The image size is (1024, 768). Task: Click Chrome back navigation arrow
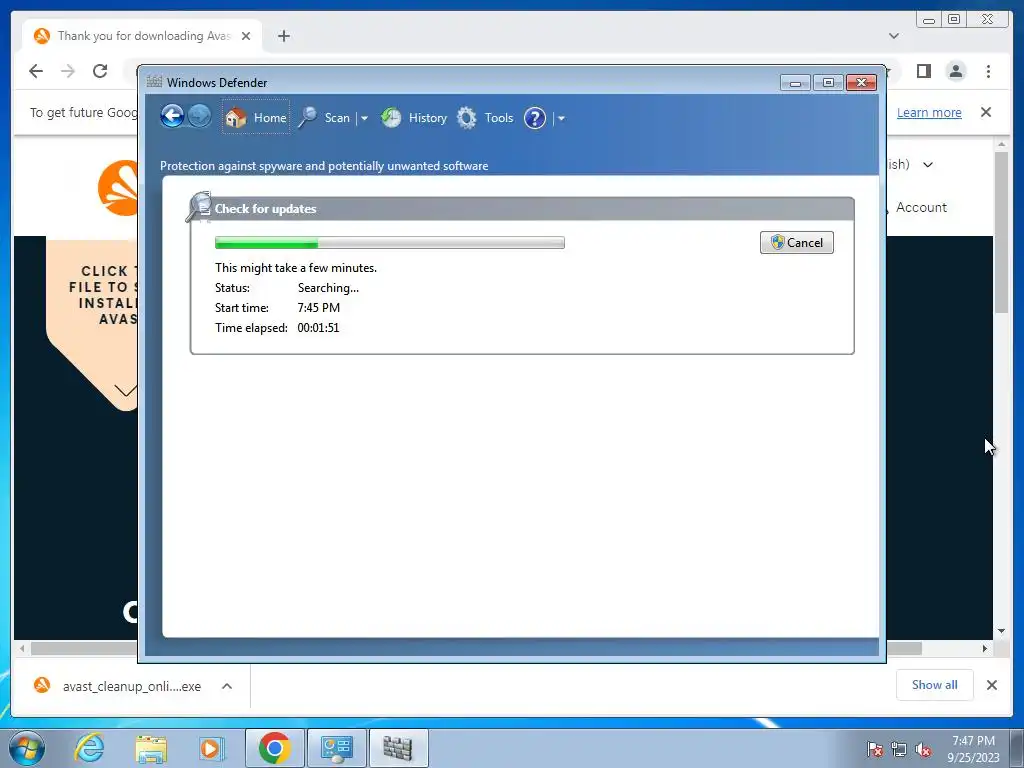point(36,71)
